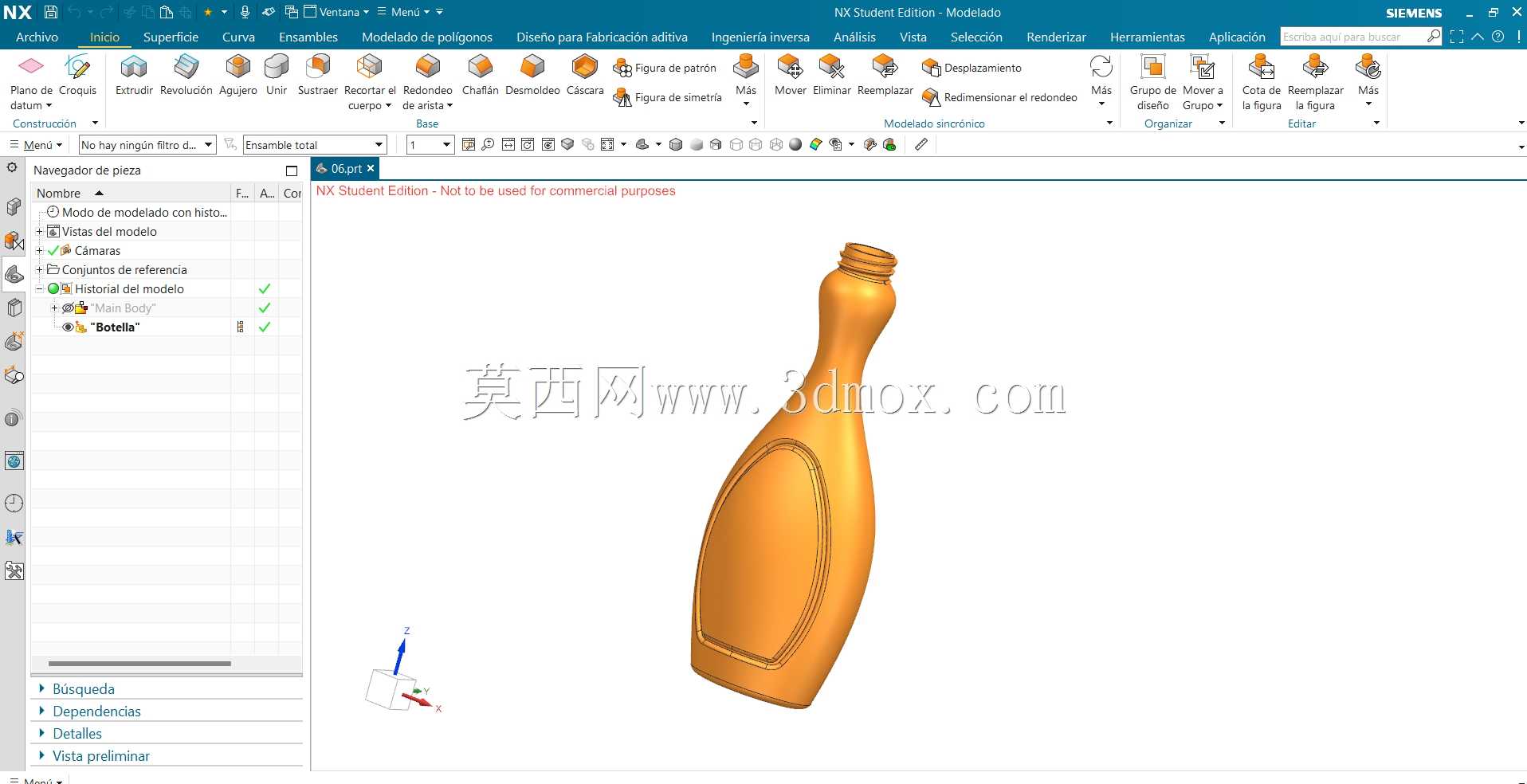Maximize the Navegador de pieza panel
The image size is (1527, 784).
[292, 171]
